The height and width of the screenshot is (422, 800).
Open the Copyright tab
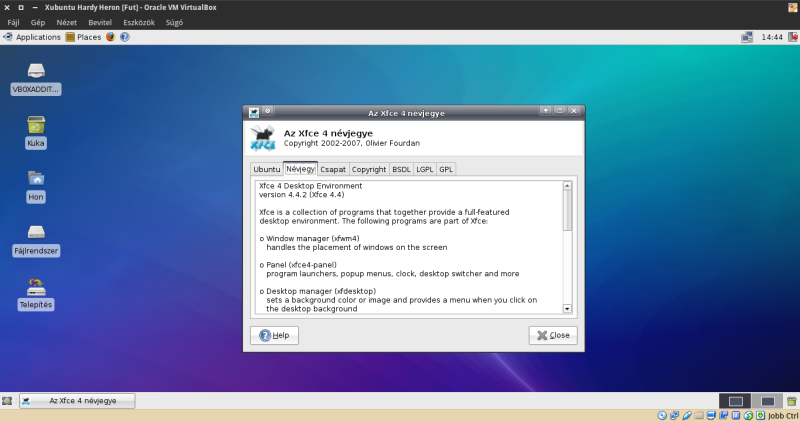pos(369,169)
